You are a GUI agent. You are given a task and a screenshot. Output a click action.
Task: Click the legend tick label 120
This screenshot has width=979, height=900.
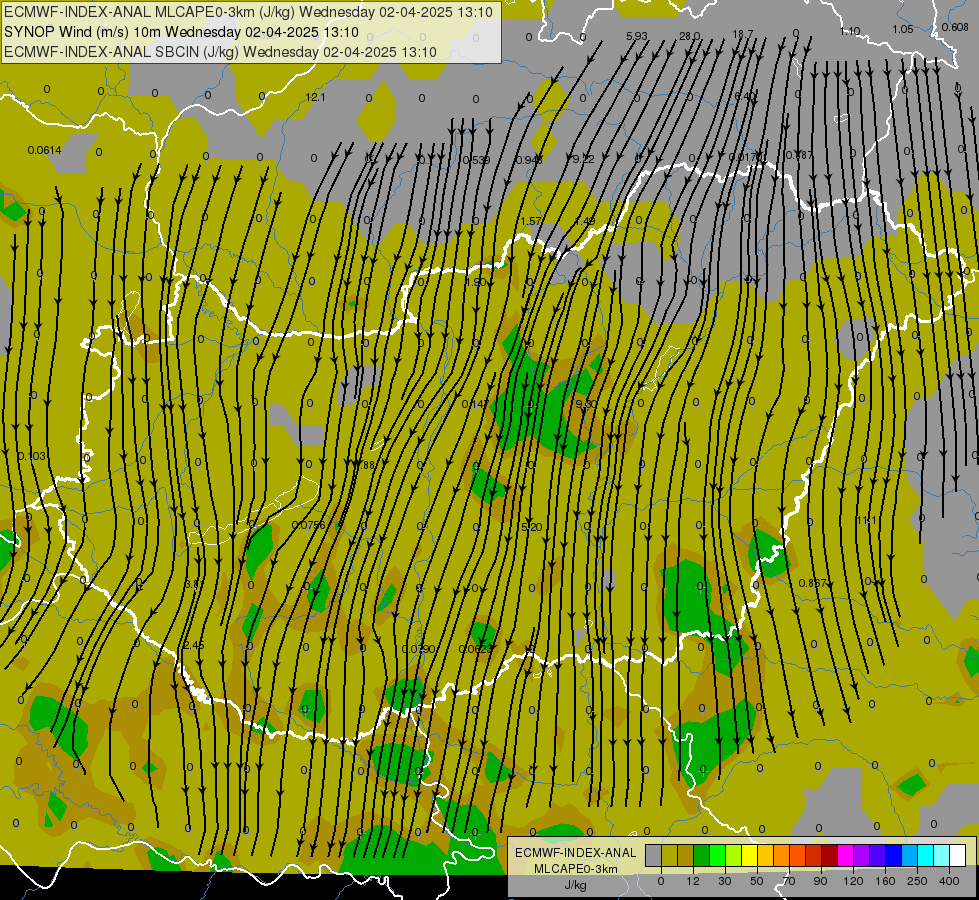click(x=853, y=881)
